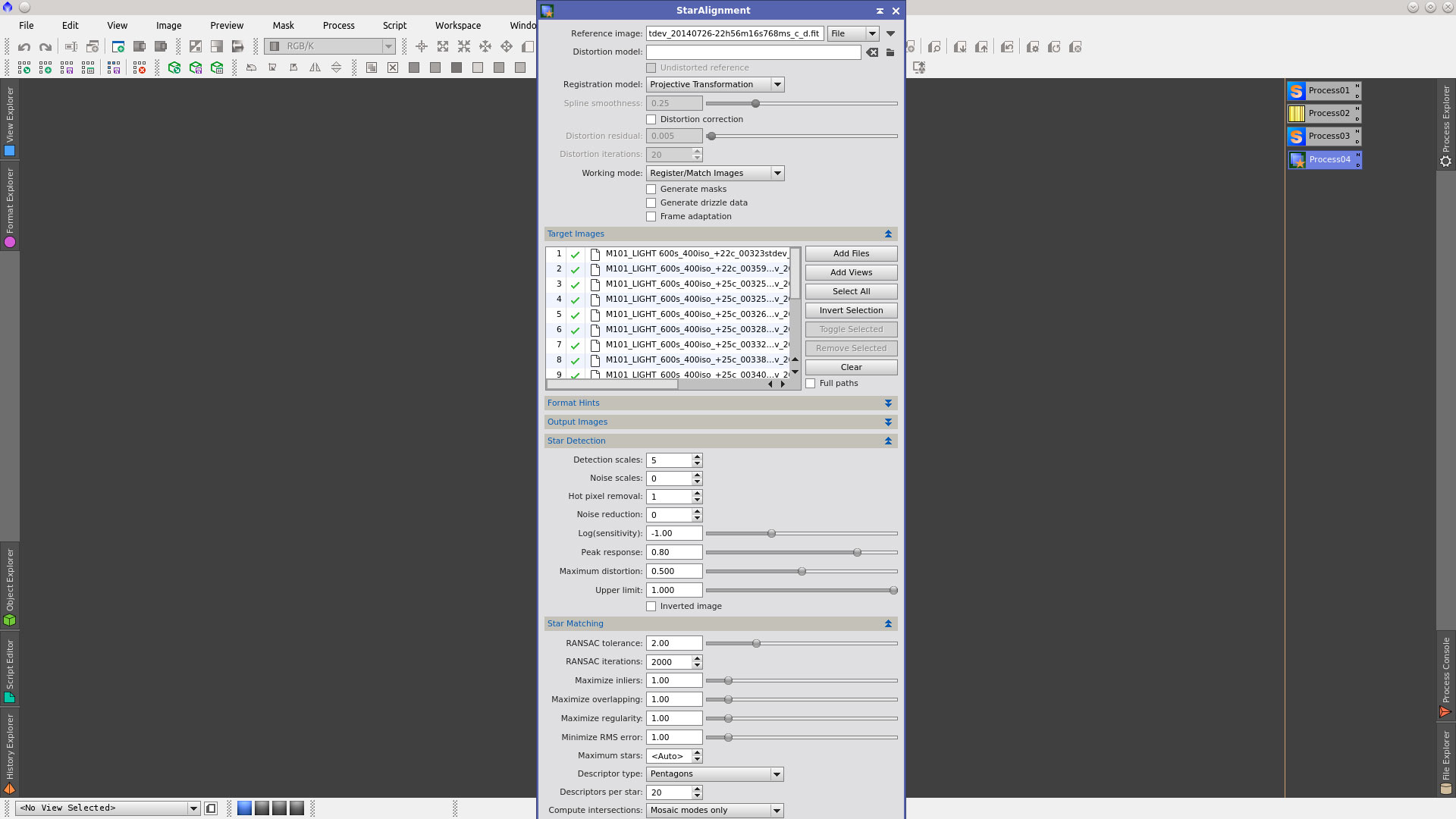
Task: Open the Workspace menu
Action: coord(457,25)
